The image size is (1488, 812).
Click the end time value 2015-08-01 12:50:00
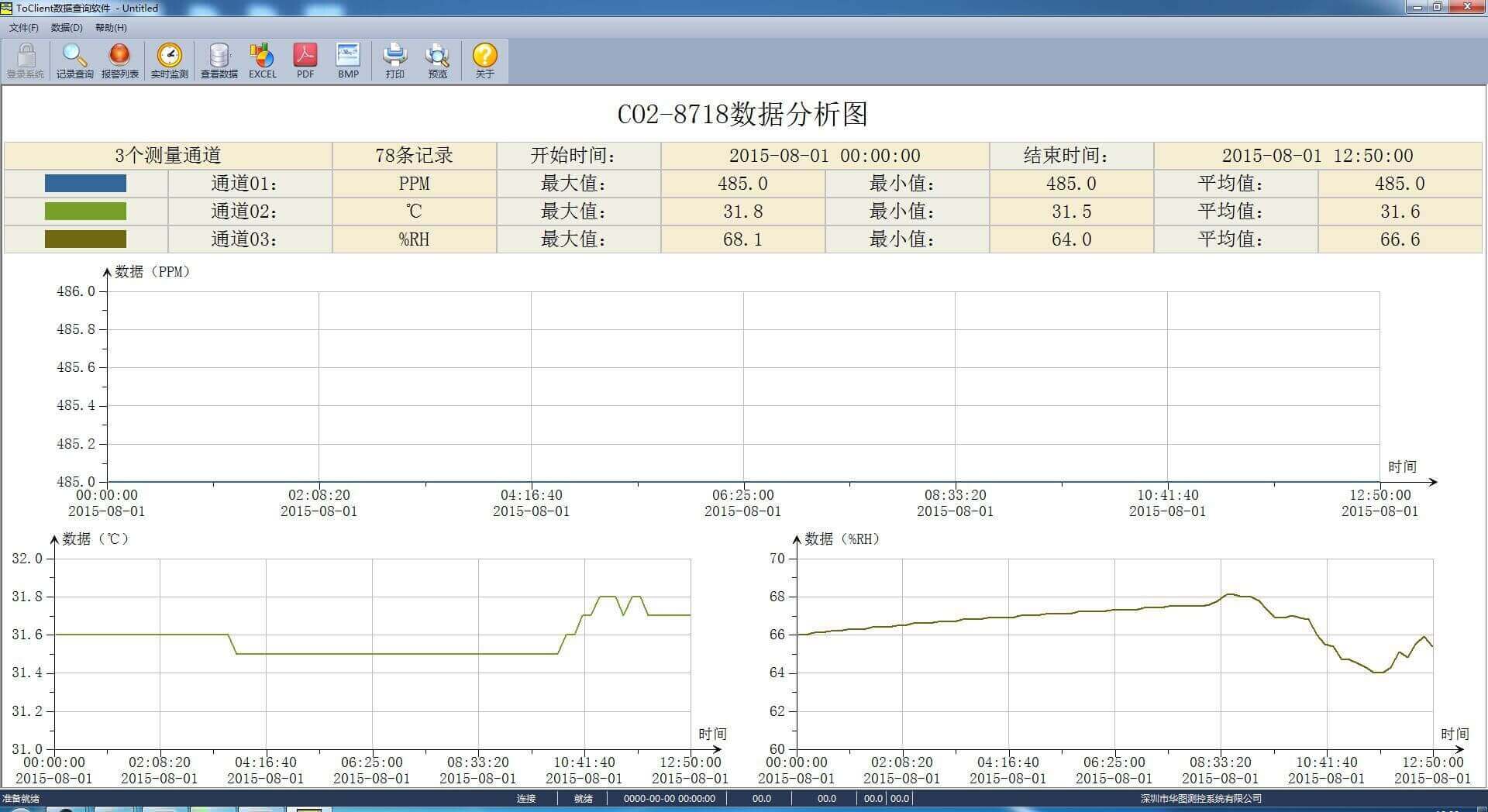(1317, 156)
